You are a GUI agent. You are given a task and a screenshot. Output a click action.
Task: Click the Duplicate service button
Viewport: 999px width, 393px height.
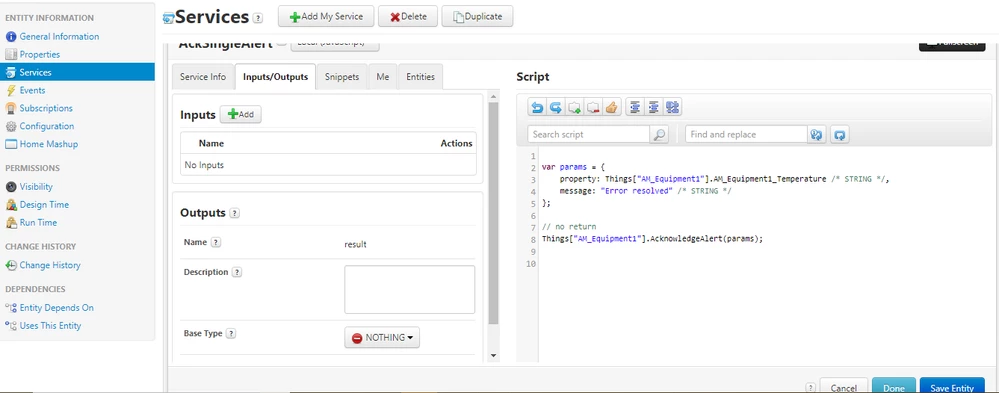tap(477, 17)
